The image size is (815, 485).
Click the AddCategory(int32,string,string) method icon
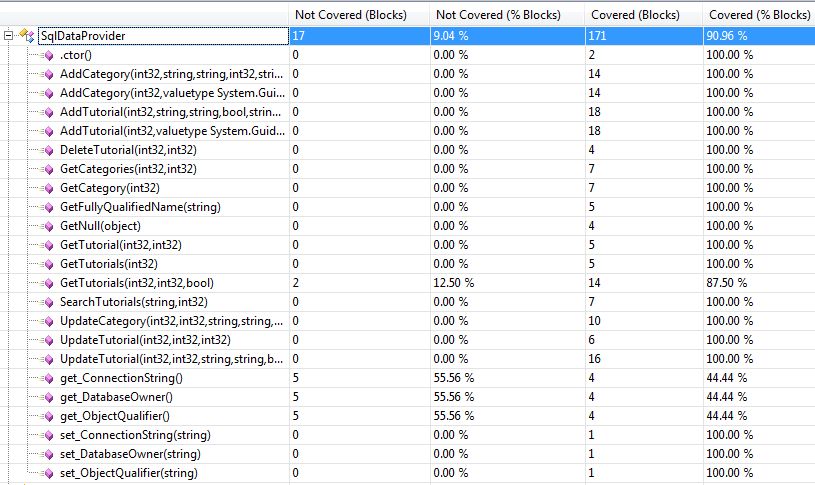48,74
